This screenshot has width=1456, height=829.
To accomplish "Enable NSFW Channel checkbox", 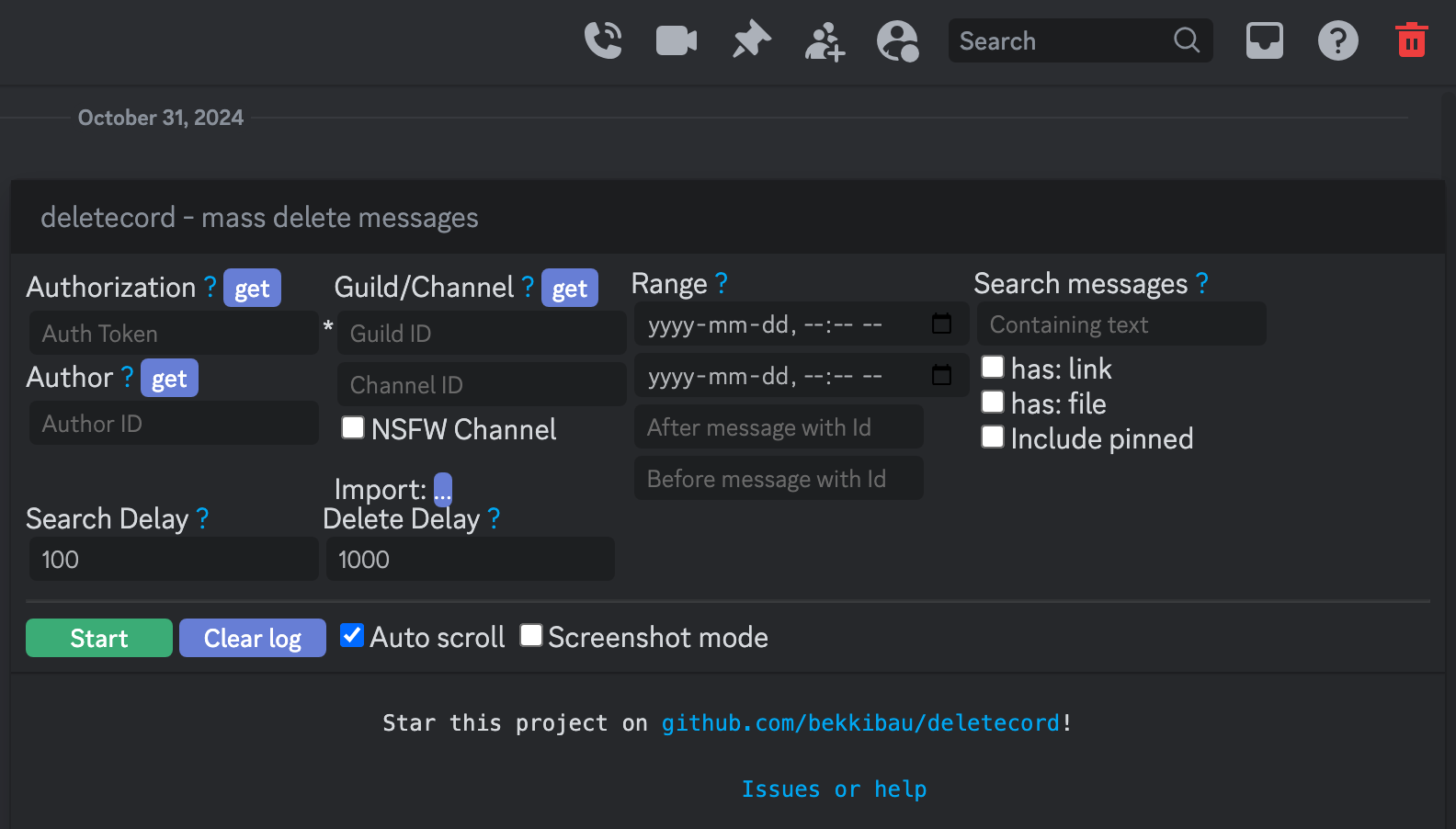I will click(353, 427).
